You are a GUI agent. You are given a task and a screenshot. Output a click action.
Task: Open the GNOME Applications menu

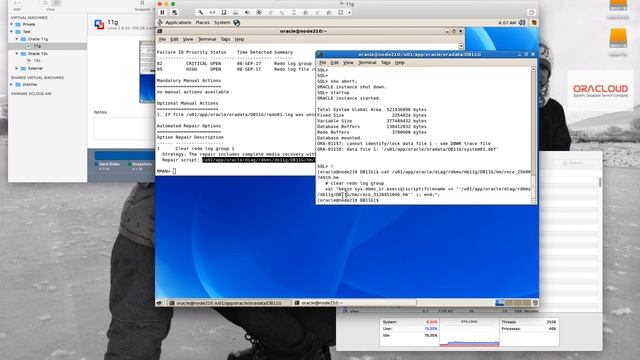(x=178, y=23)
